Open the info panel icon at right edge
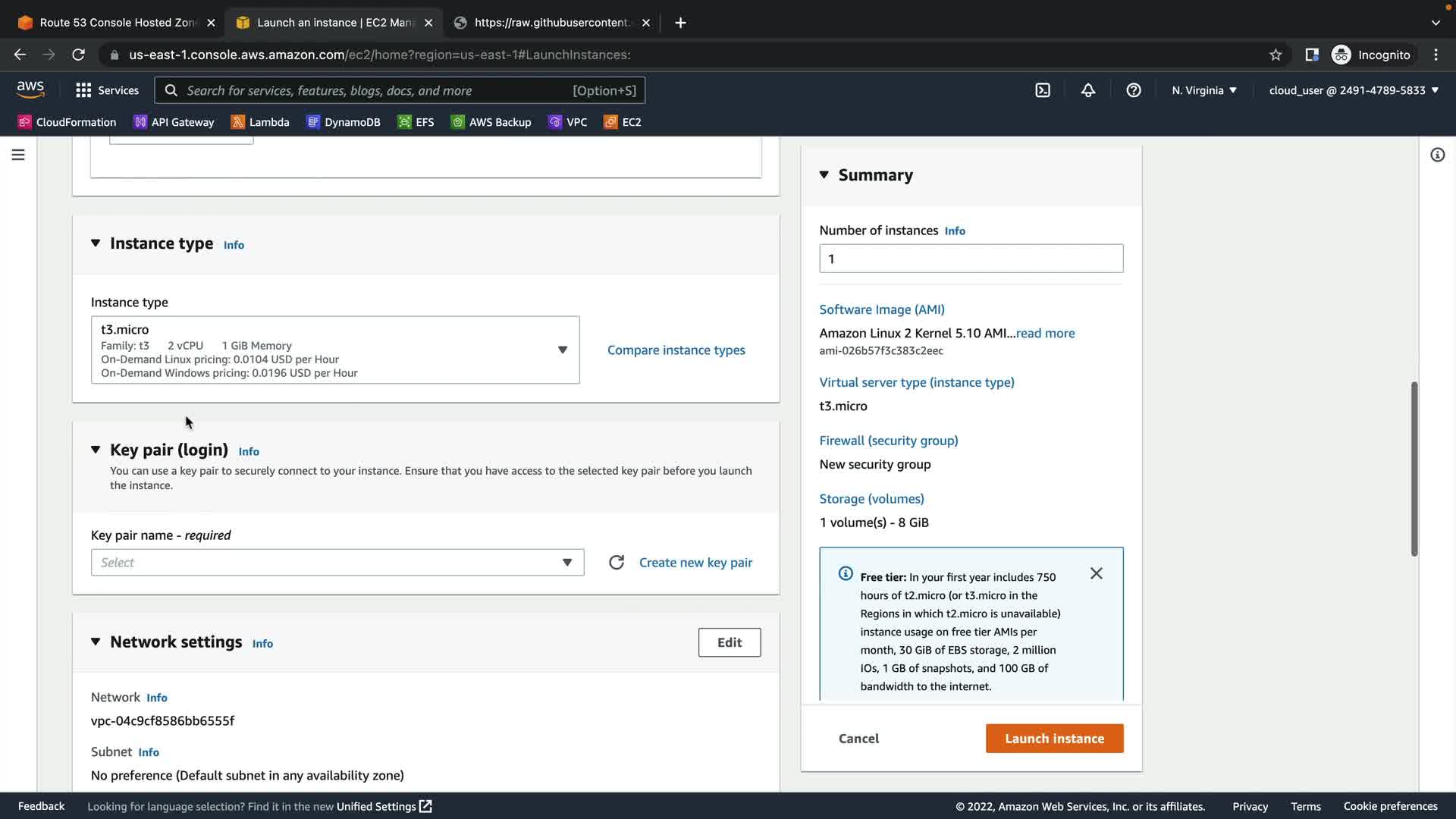Screen dimensions: 1456x819 1437,155
